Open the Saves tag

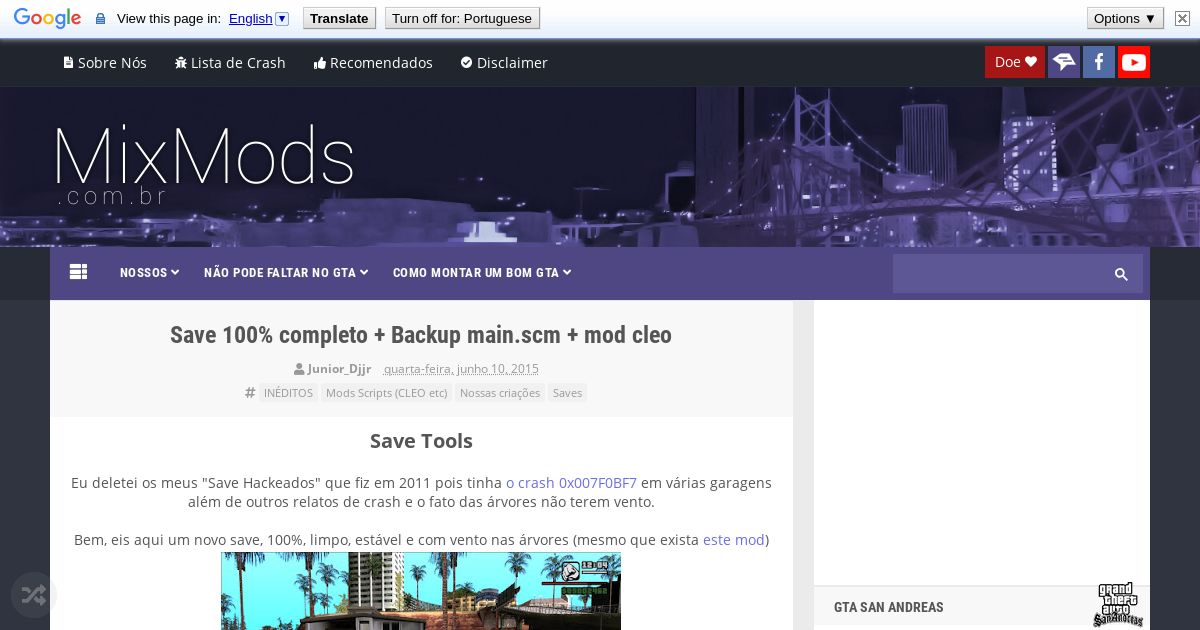pyautogui.click(x=567, y=393)
